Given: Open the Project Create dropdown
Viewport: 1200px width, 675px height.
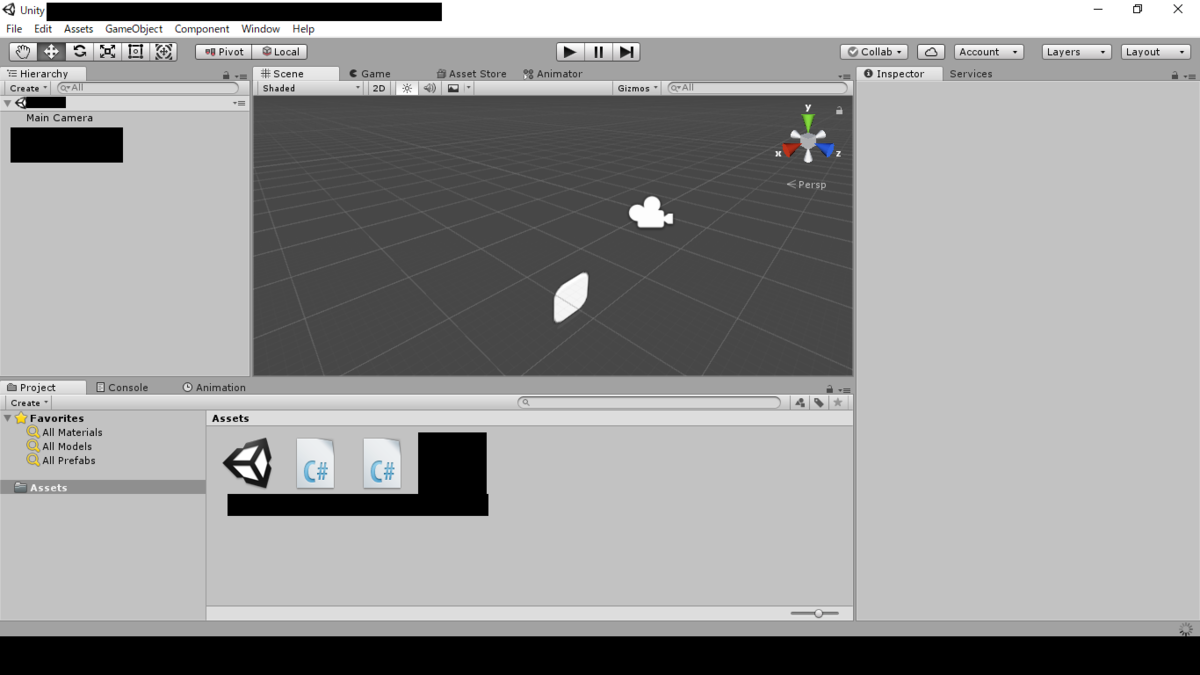Looking at the screenshot, I should point(28,403).
